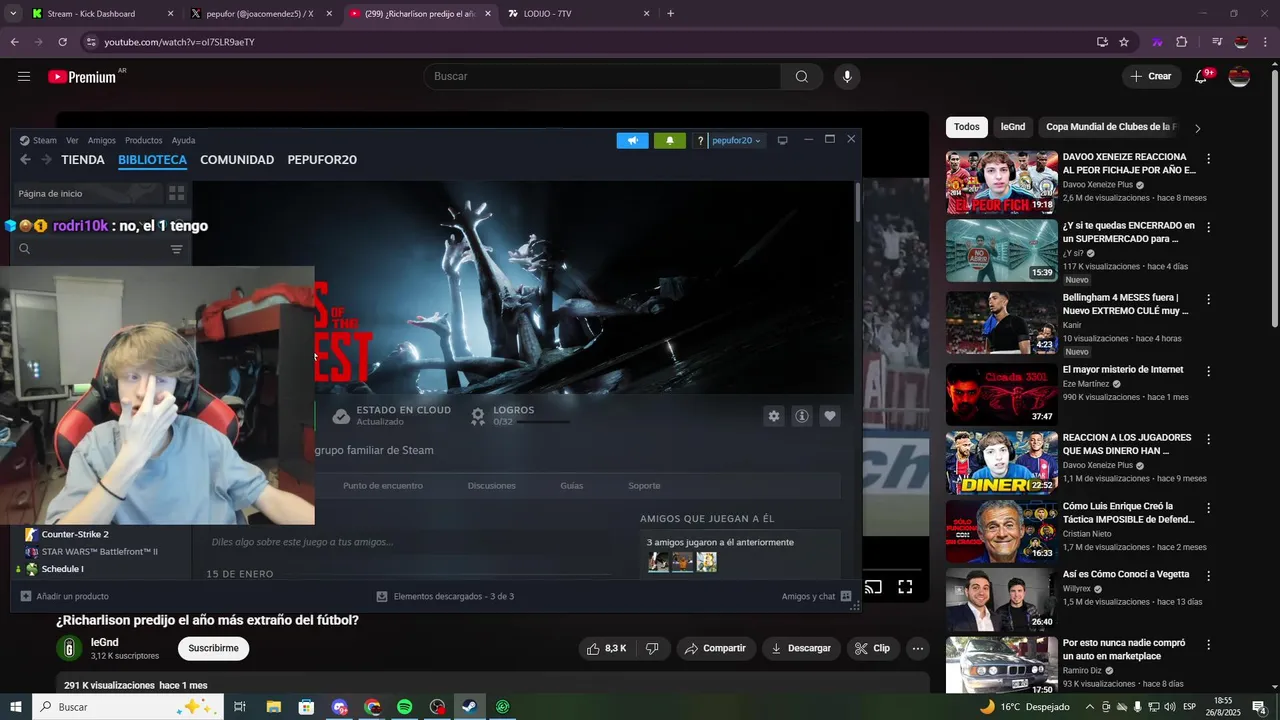Screen dimensions: 1280x720
Task: Open thumbnail of Así es Cómo Conocí a Vegetta
Action: tap(1001, 600)
